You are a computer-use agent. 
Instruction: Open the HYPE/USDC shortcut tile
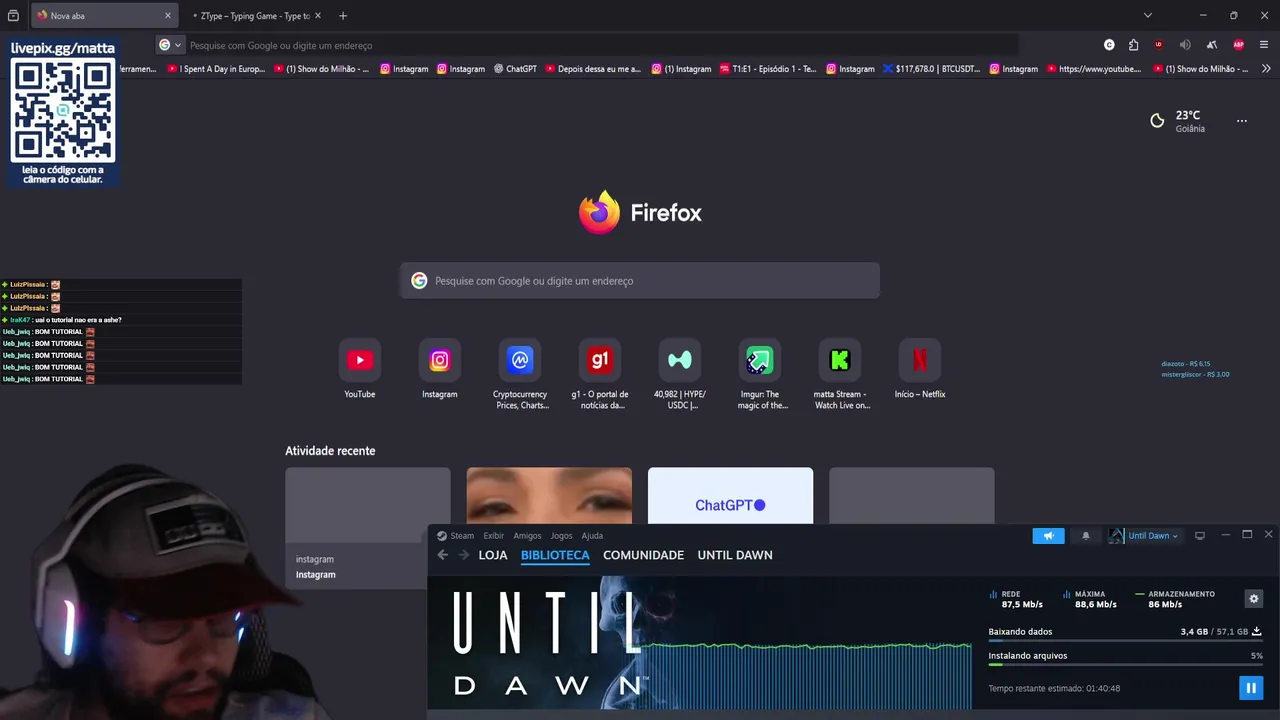pos(680,374)
